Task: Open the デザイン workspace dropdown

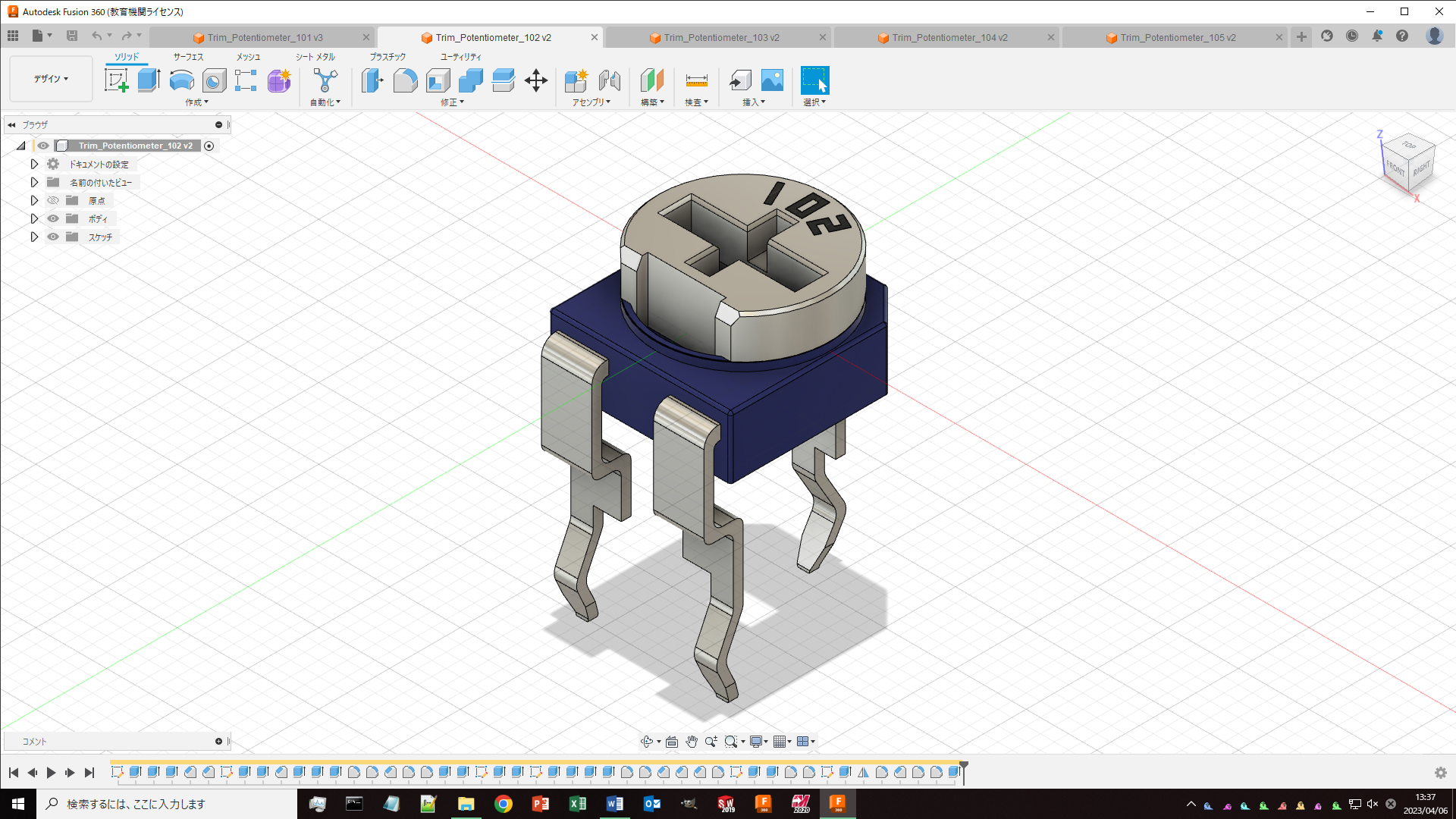Action: tap(51, 79)
